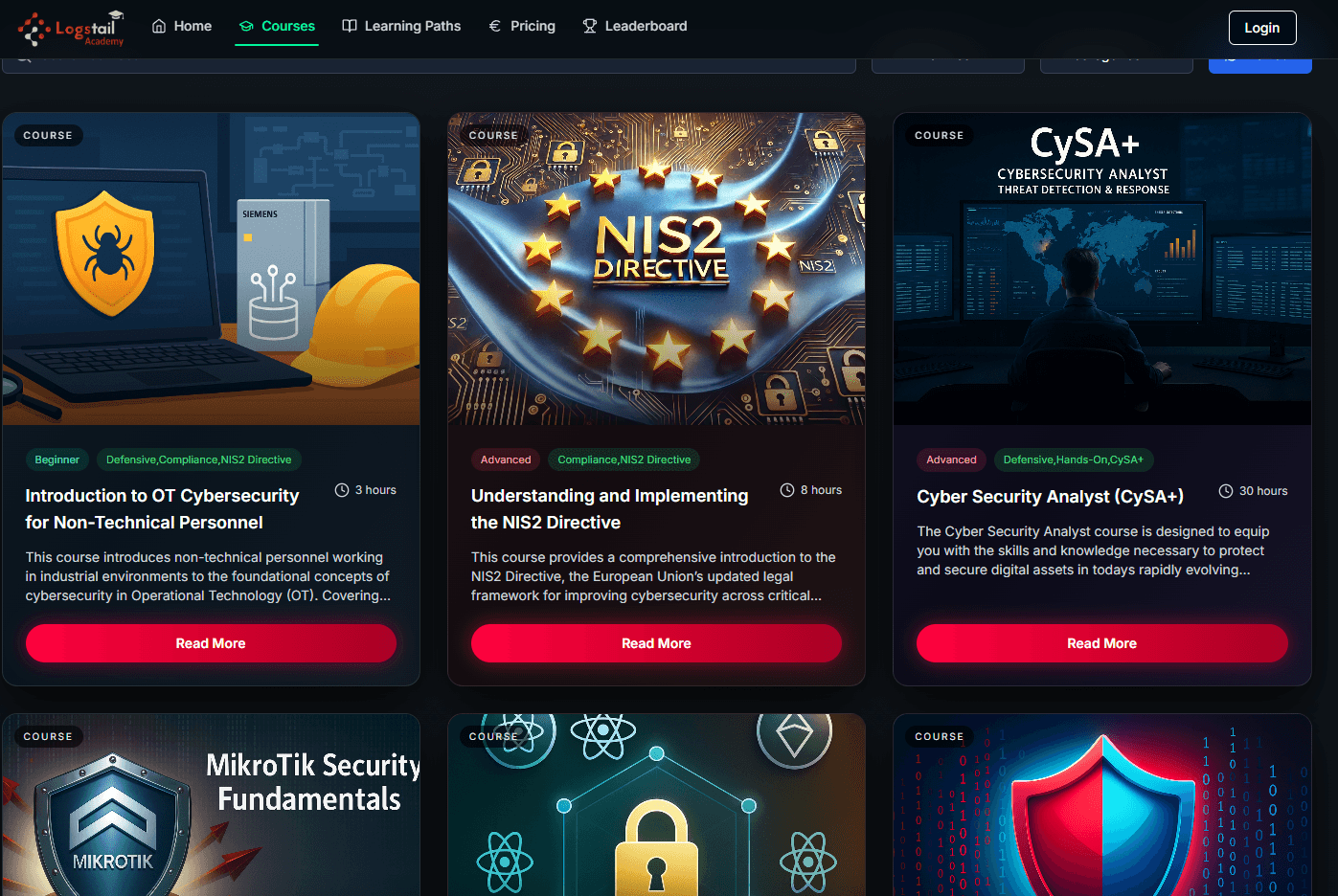Click the Login button
Screen dimensions: 1338x896
click(x=1261, y=28)
